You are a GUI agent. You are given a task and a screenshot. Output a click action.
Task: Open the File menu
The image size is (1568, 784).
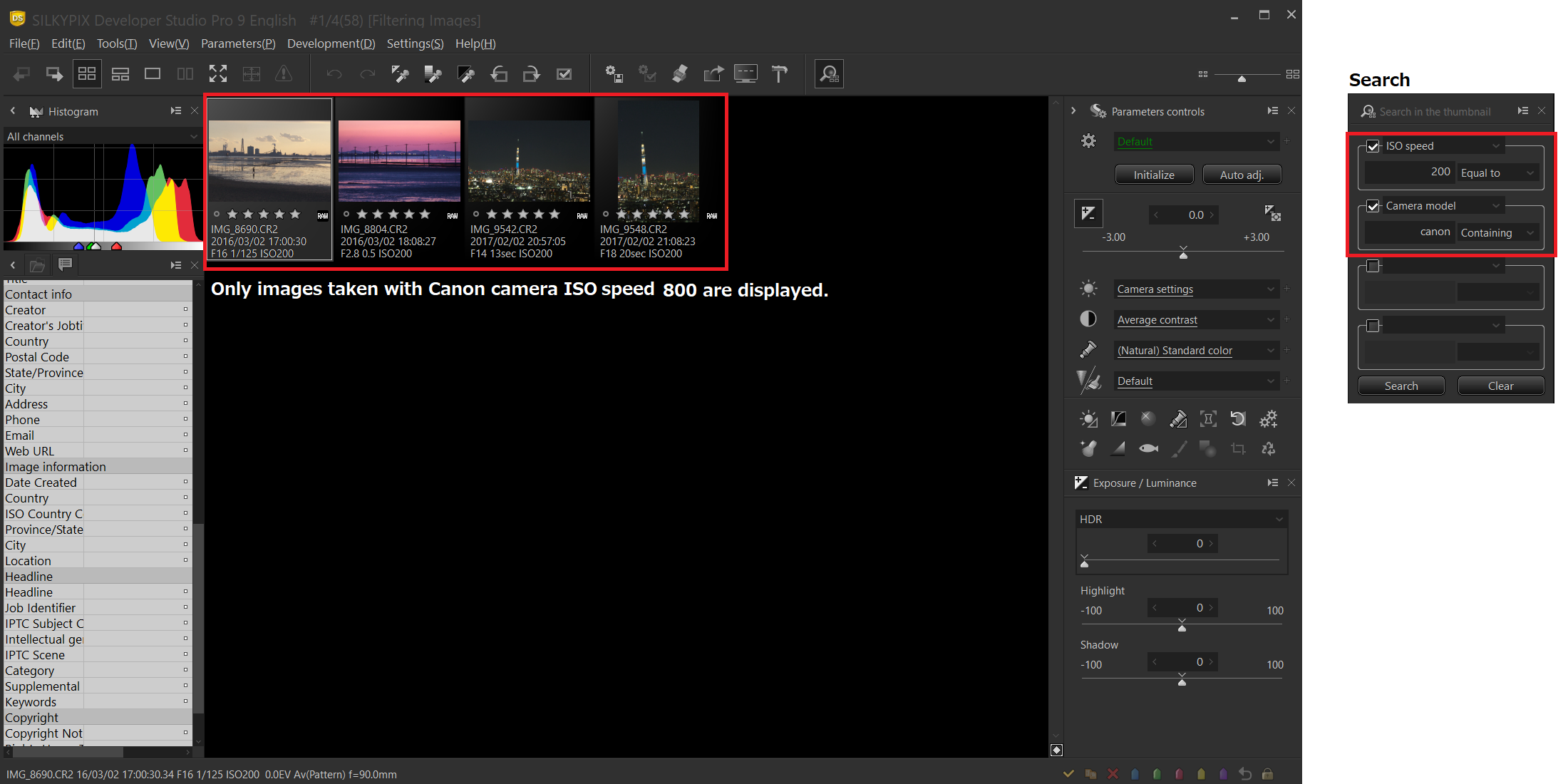[x=24, y=43]
